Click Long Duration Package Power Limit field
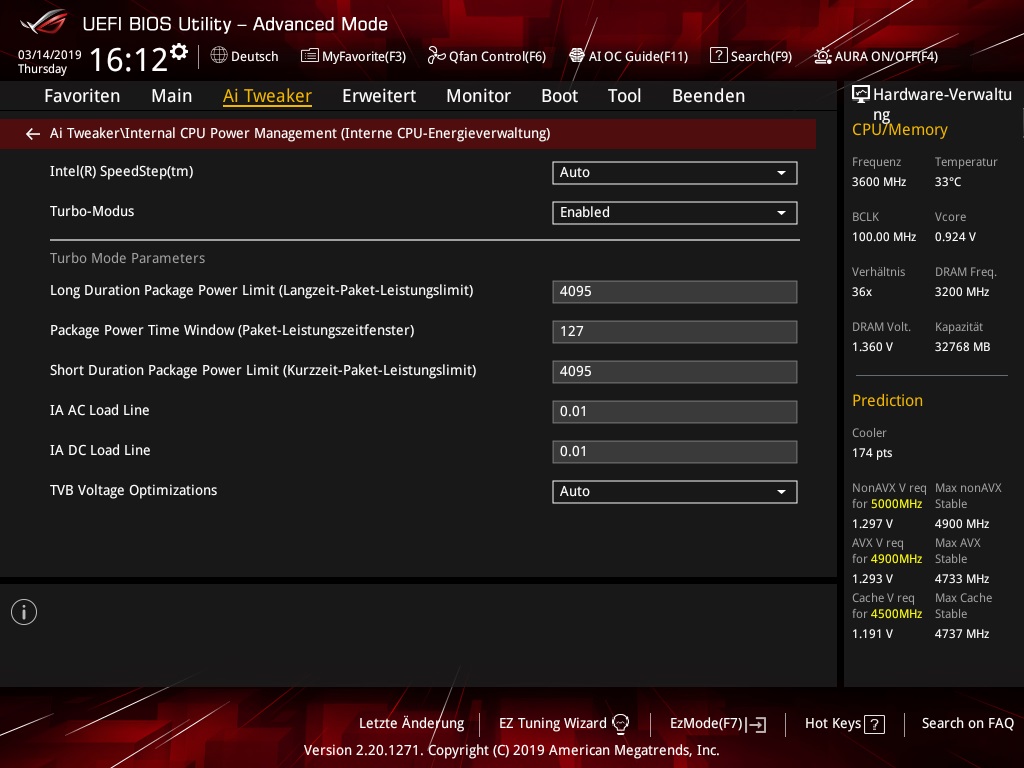This screenshot has height=768, width=1024. coord(675,292)
